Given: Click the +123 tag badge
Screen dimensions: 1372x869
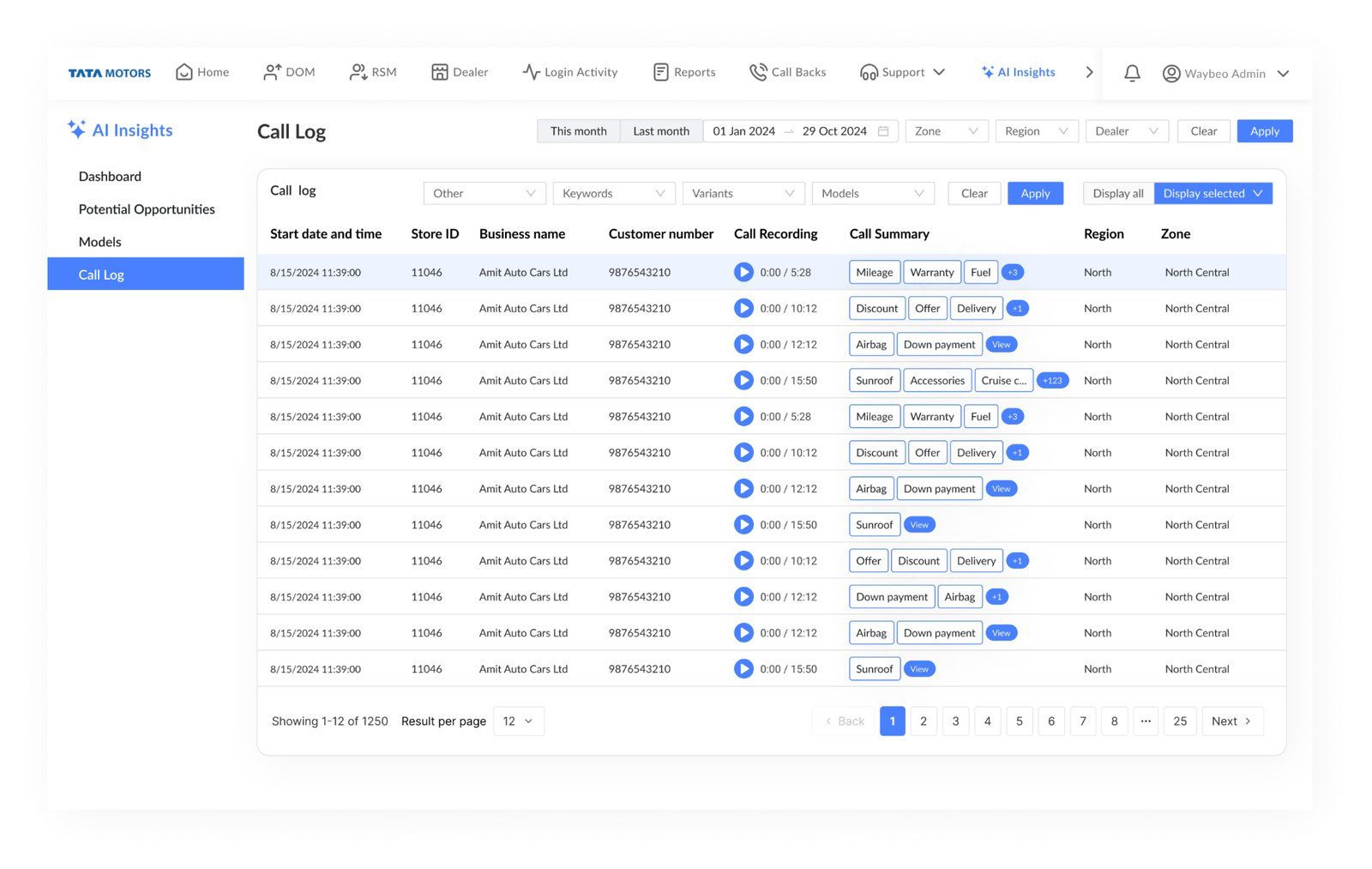Looking at the screenshot, I should (x=1052, y=380).
